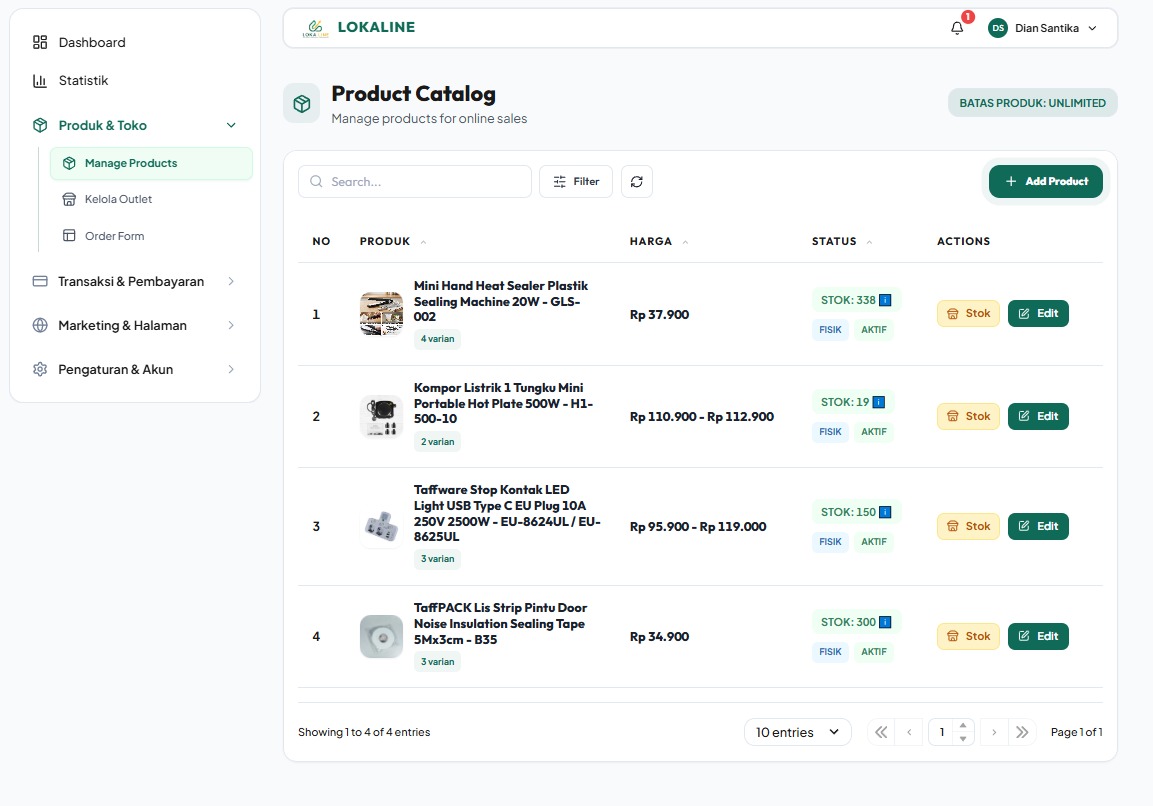The image size is (1153, 806).
Task: Click Stok button for Taffware Stop Kontak
Action: pos(968,526)
